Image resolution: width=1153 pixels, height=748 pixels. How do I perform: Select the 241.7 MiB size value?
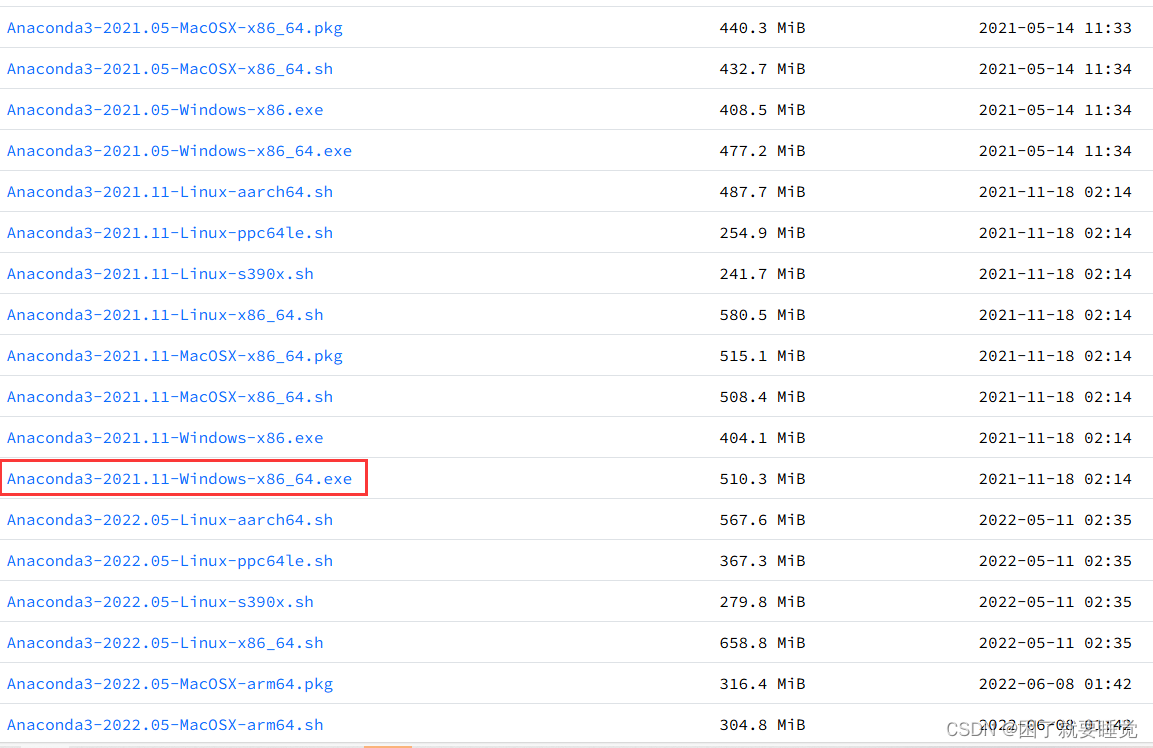[763, 274]
